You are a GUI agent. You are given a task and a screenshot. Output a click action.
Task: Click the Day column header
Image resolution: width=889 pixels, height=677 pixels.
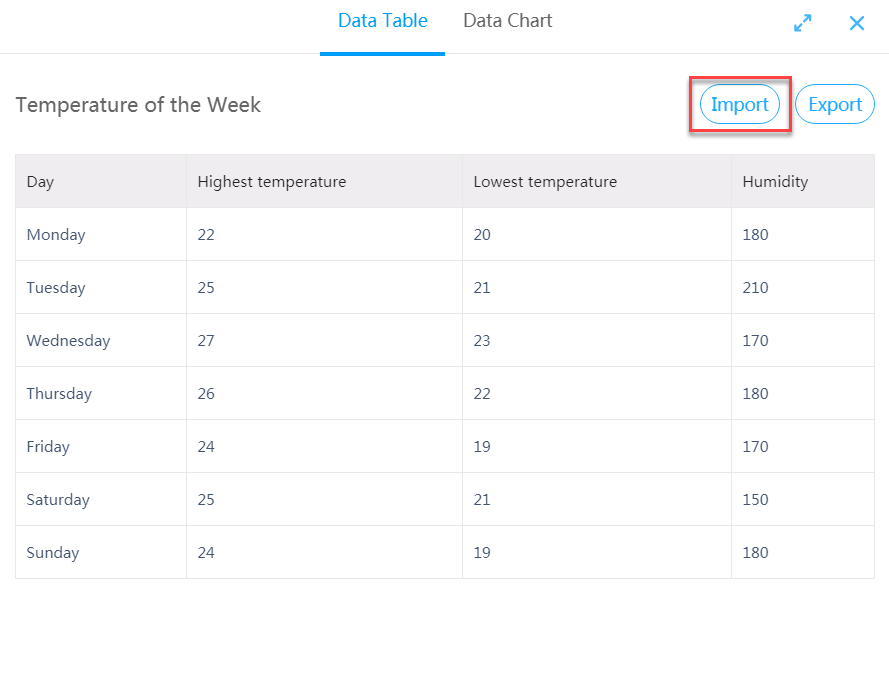[41, 182]
